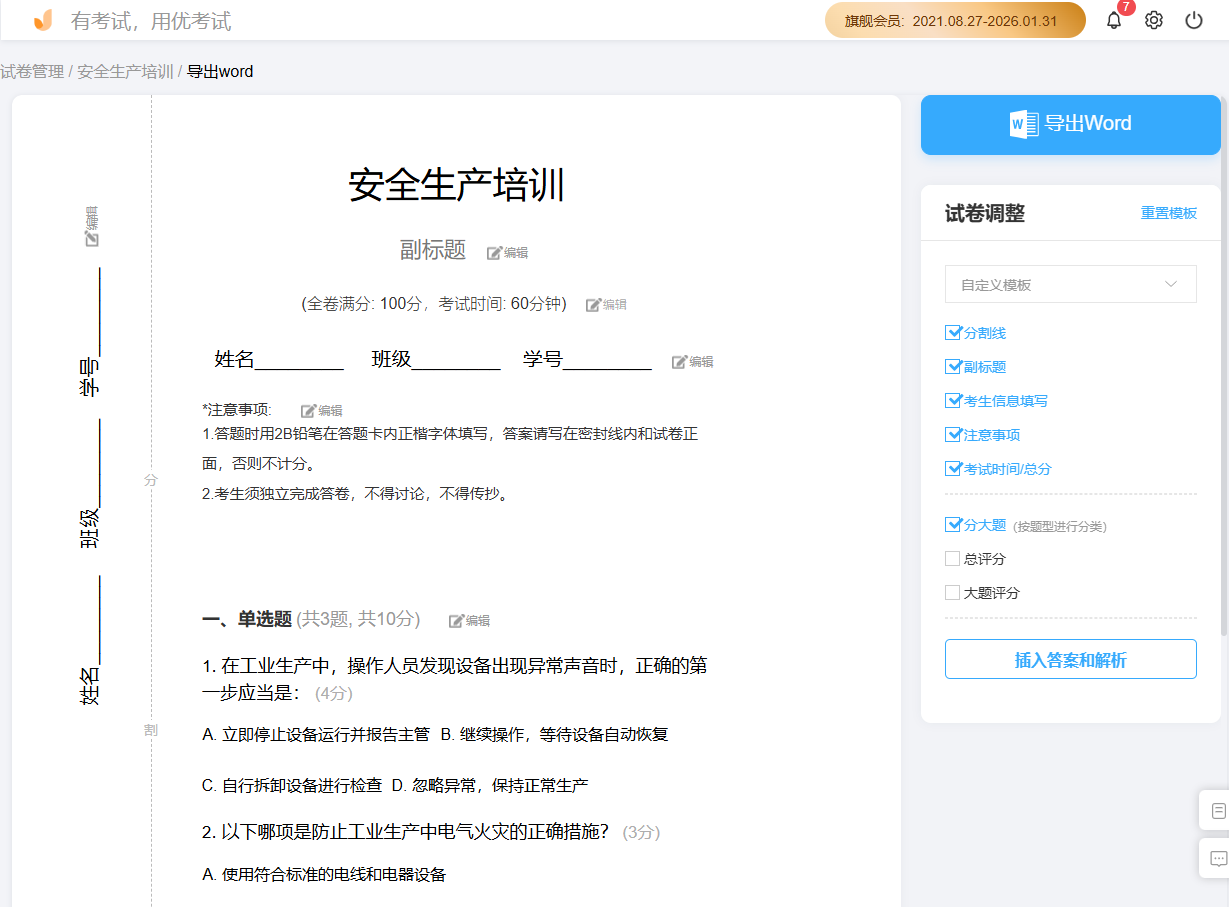
Task: Uncheck the 分割线 checkbox
Action: click(953, 333)
